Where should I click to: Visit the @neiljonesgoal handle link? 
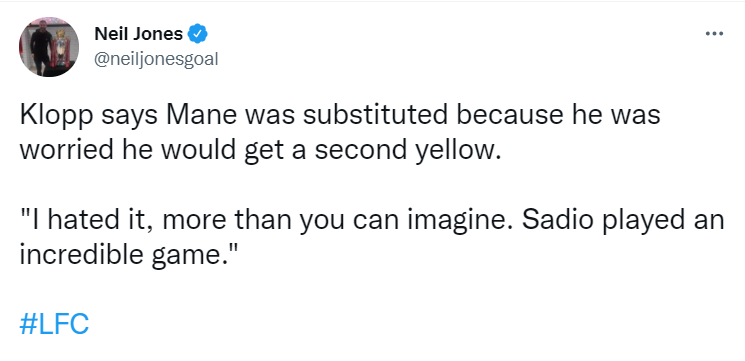[x=156, y=59]
